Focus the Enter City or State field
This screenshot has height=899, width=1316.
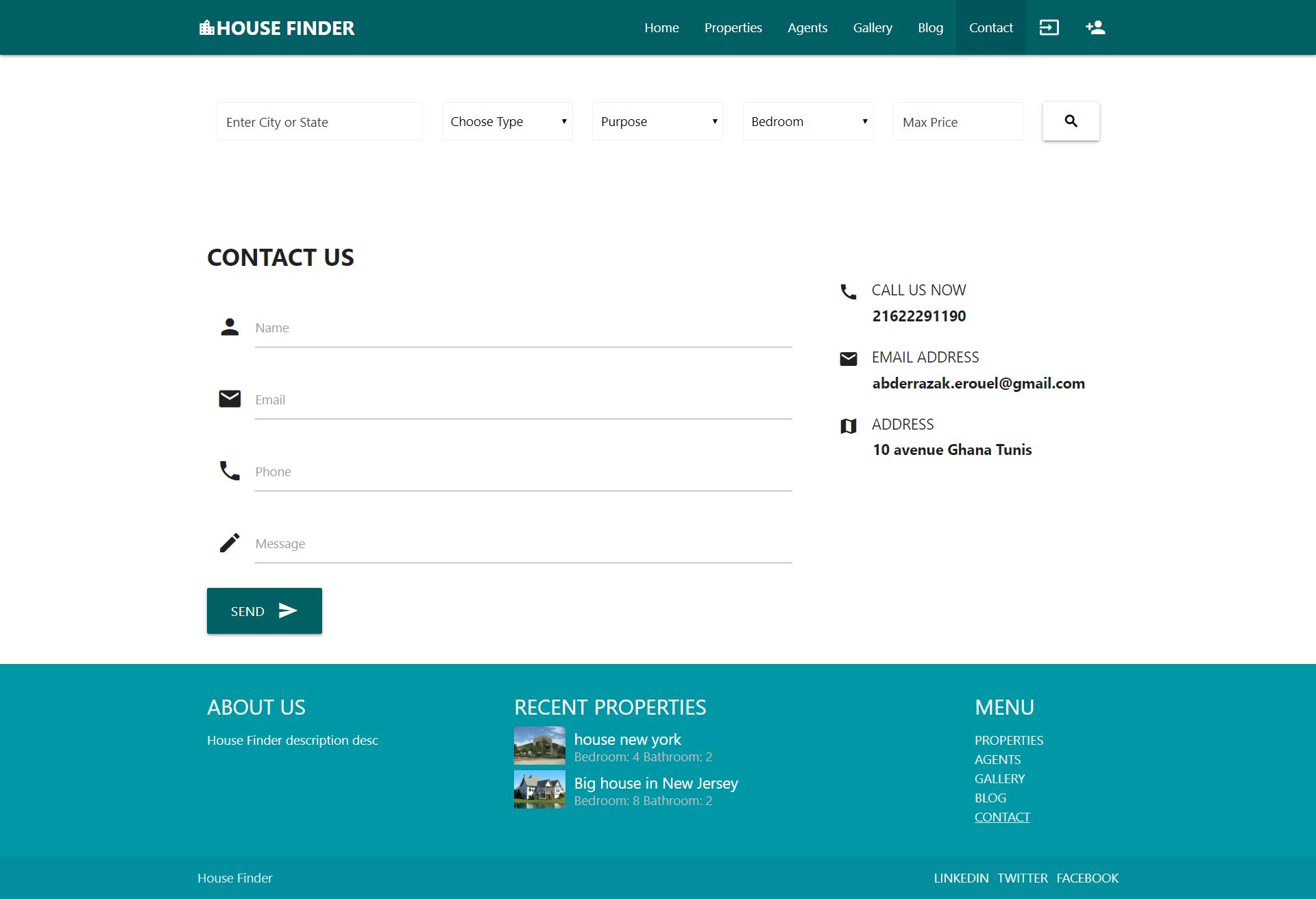pos(319,122)
